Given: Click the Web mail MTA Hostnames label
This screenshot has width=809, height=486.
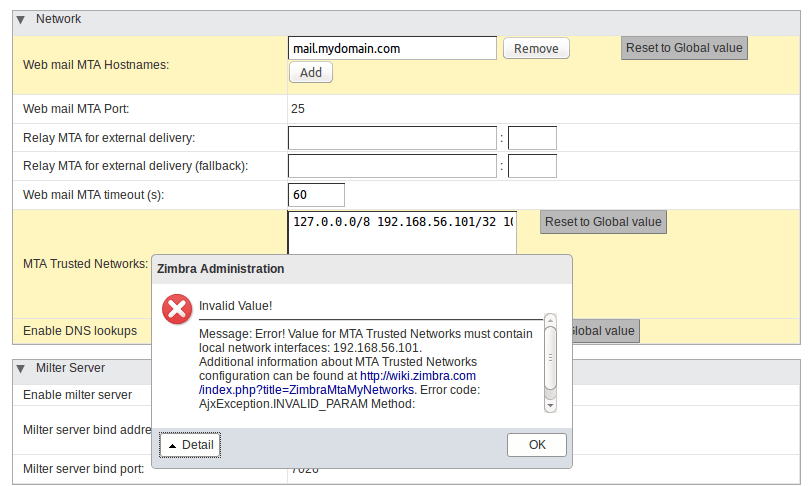Looking at the screenshot, I should tap(96, 65).
